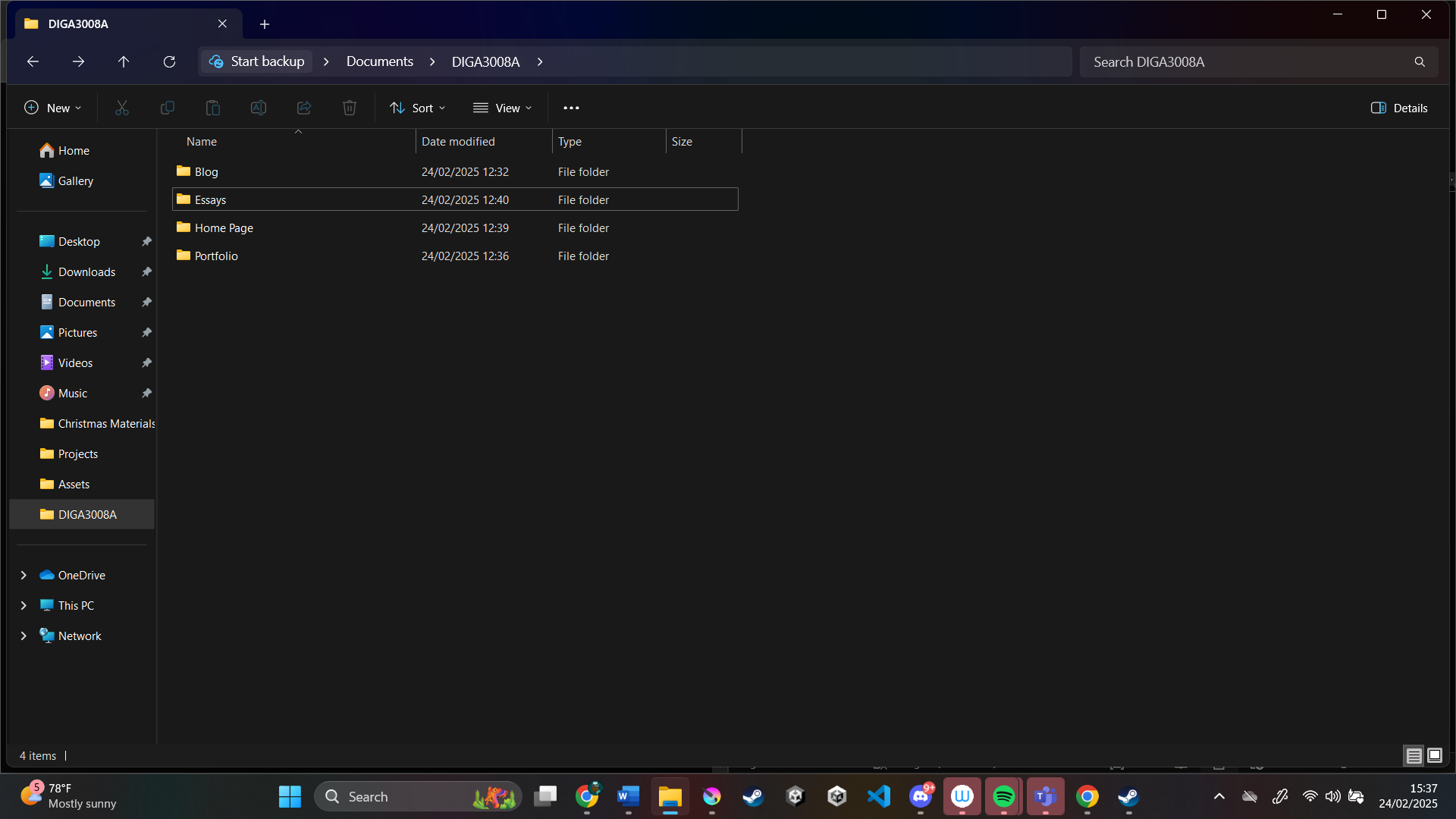Image resolution: width=1456 pixels, height=819 pixels.
Task: Open the View dropdown menu
Action: point(502,108)
